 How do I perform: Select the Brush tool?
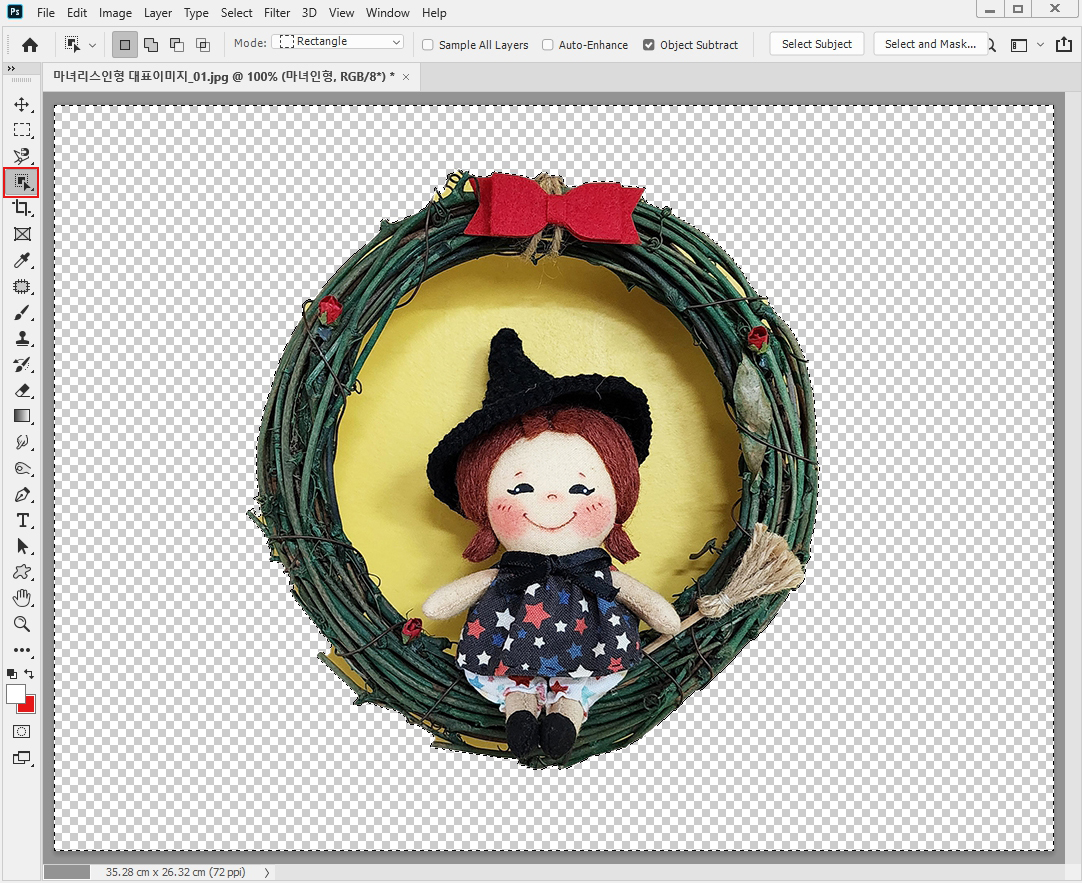tap(21, 312)
